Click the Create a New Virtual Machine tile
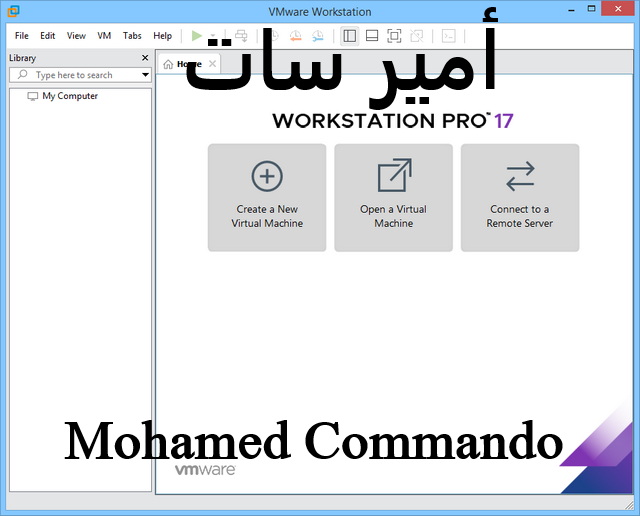 click(x=267, y=198)
